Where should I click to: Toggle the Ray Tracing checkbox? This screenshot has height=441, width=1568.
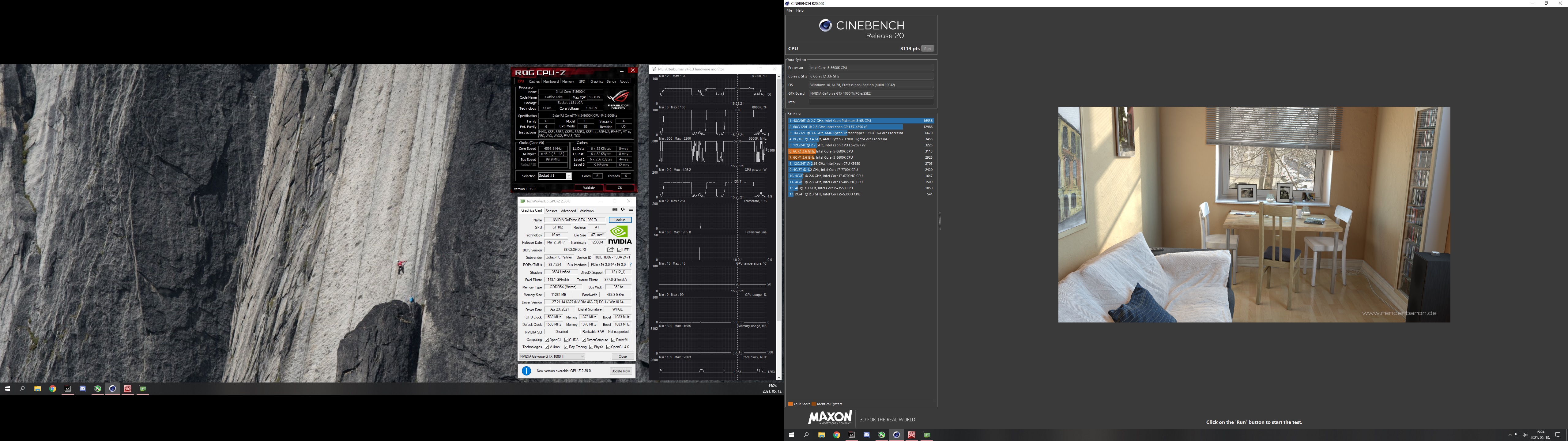(566, 347)
